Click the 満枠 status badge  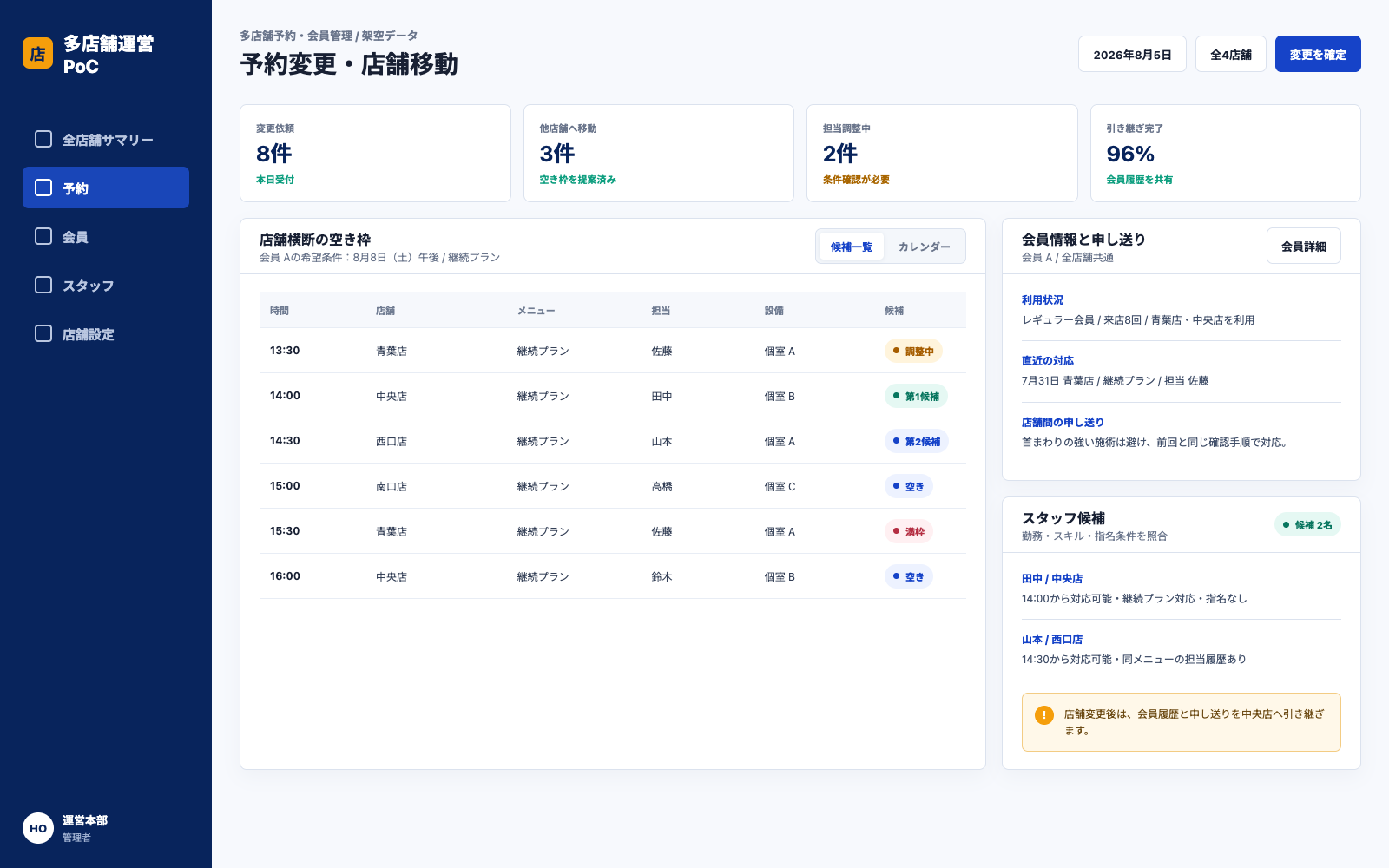click(x=909, y=531)
